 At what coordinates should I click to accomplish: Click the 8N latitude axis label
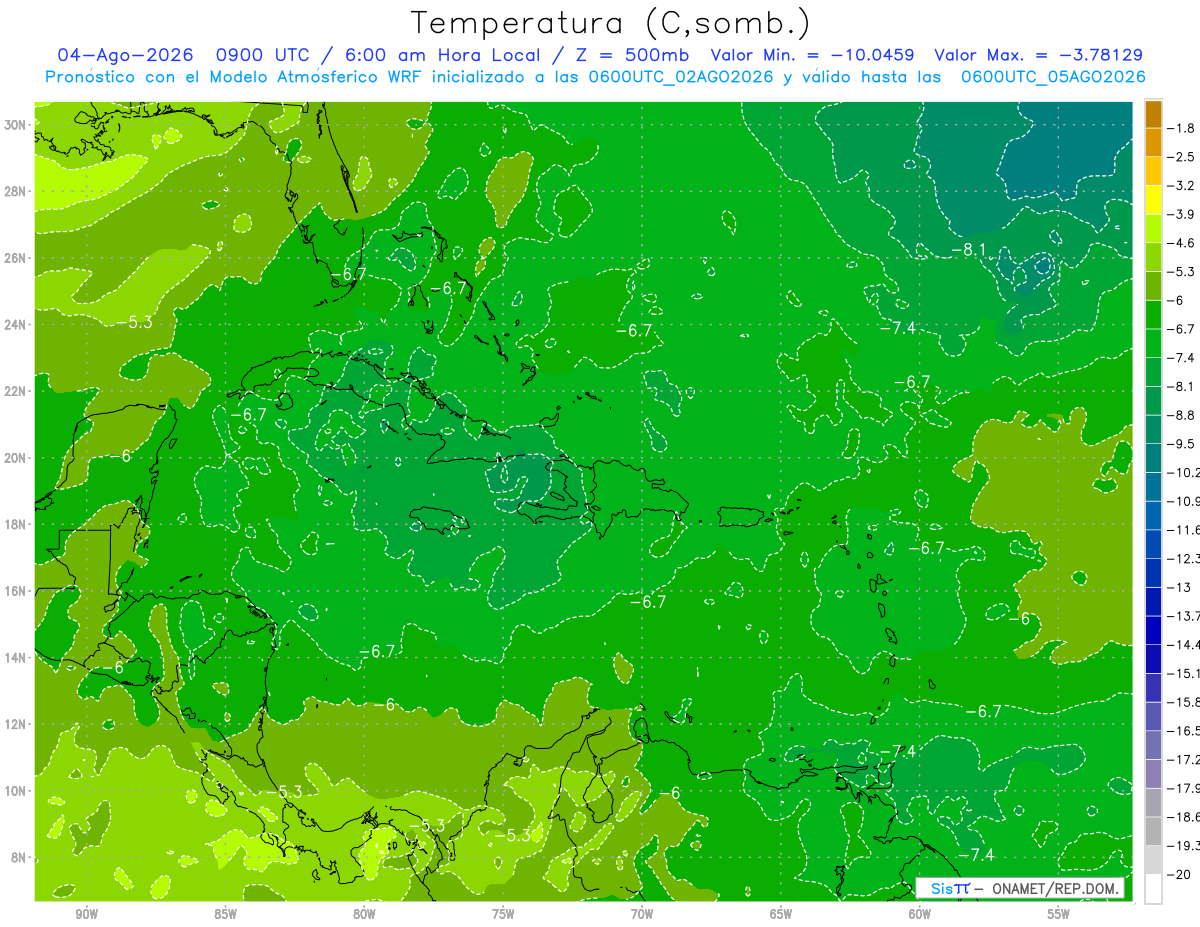coord(19,858)
